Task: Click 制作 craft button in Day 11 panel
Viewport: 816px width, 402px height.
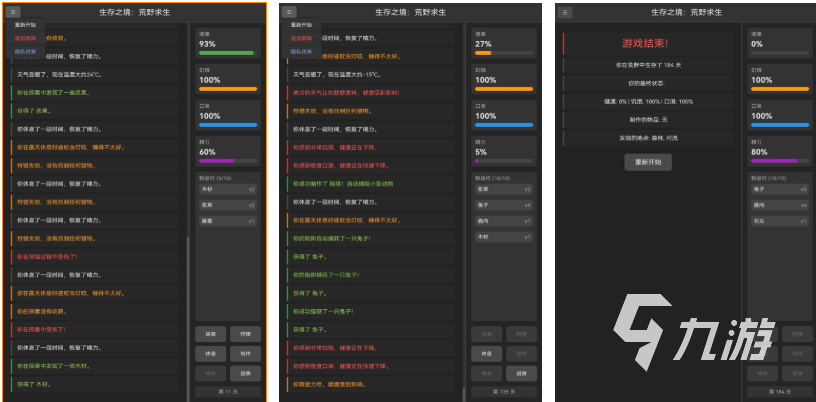Action: [x=245, y=354]
